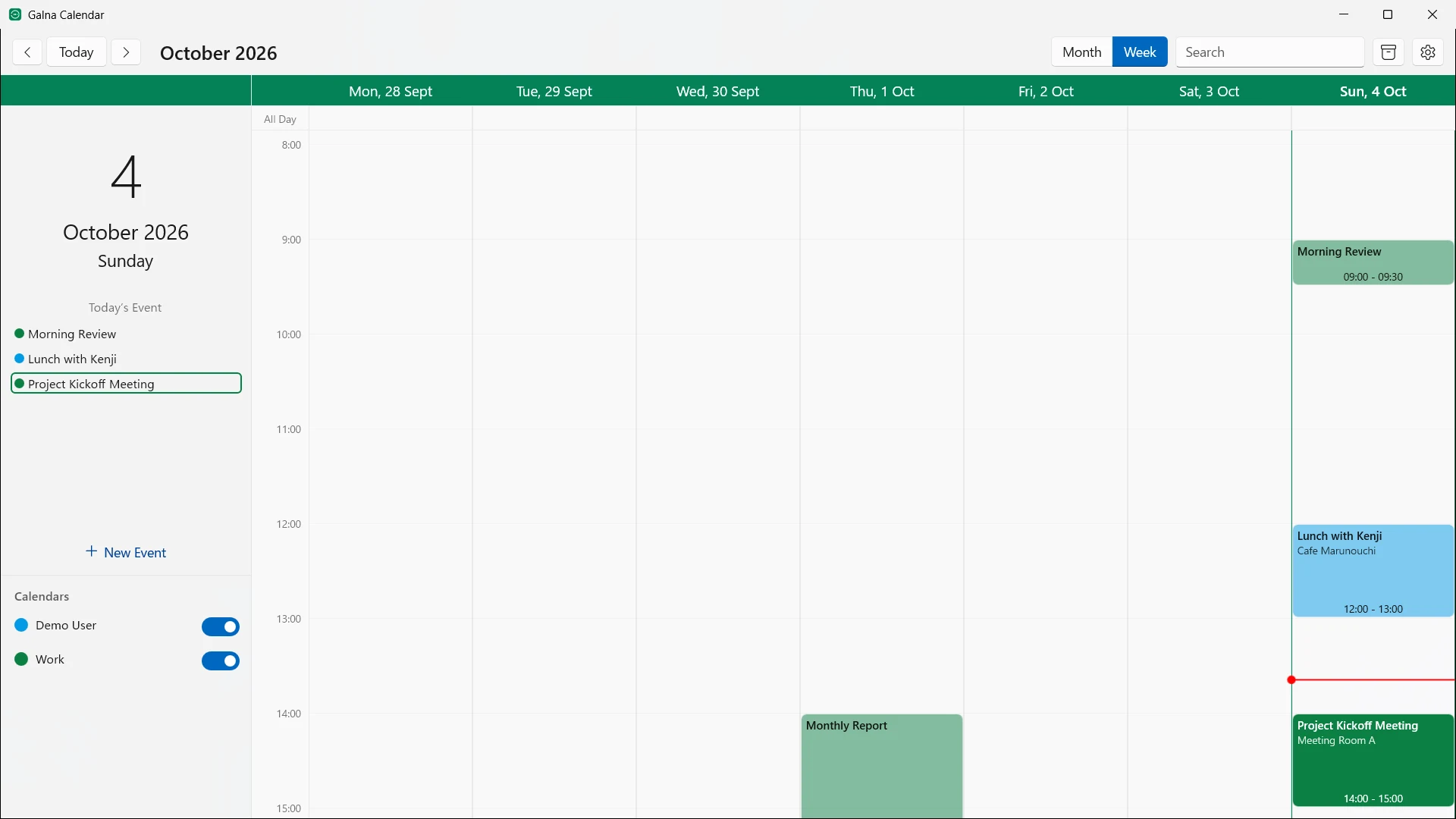Click the All Day row label

(x=280, y=119)
